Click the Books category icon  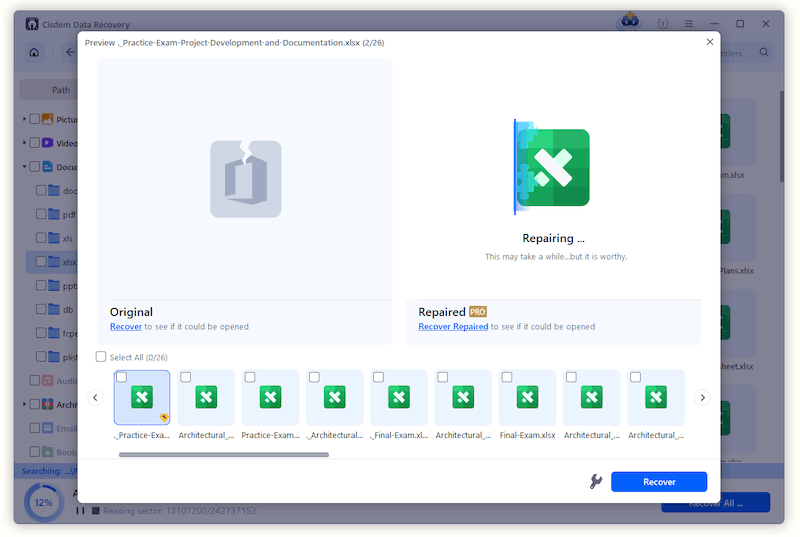pos(47,452)
